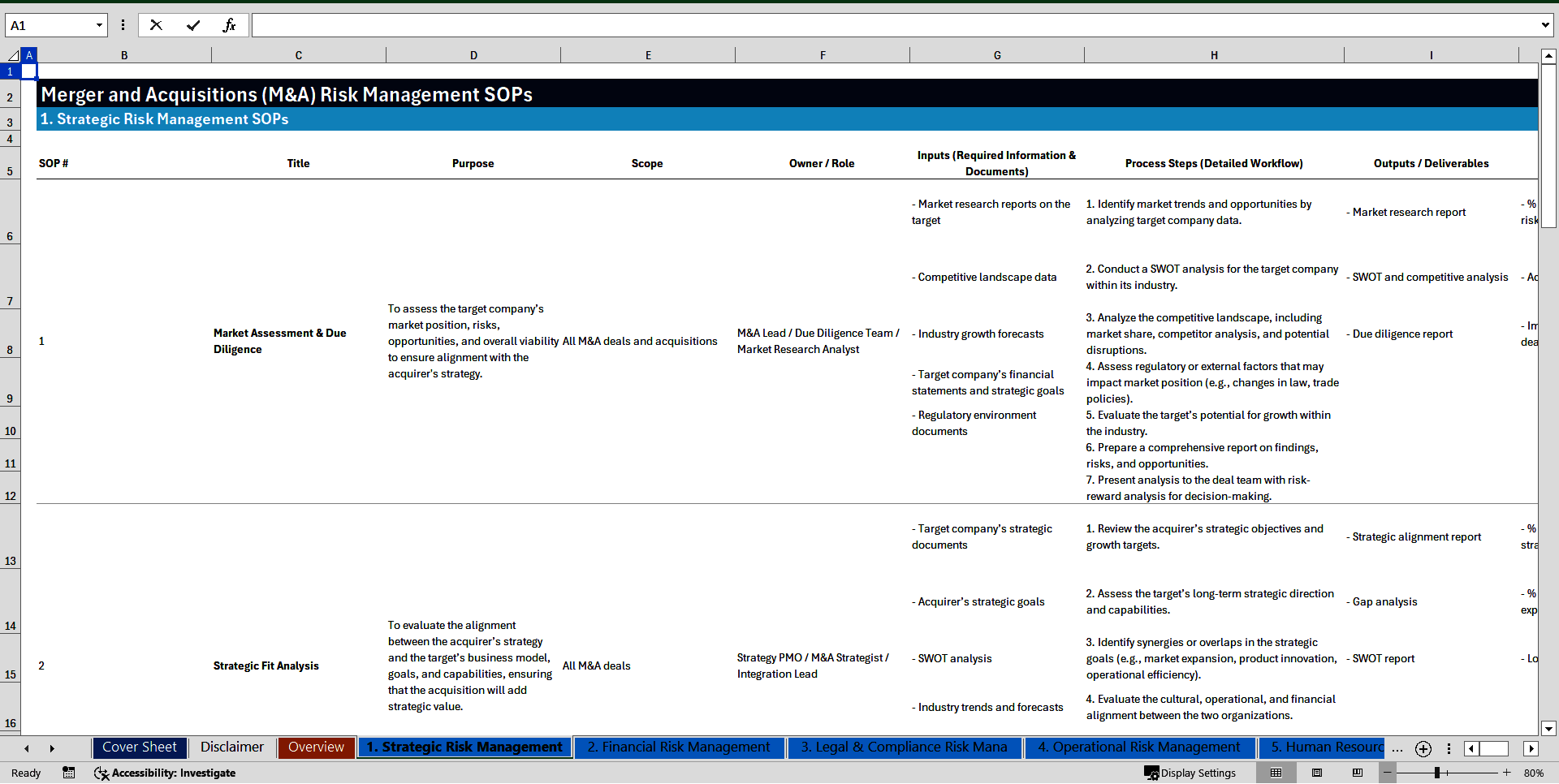1559x784 pixels.
Task: Add a new sheet with the plus button
Action: tap(1423, 748)
